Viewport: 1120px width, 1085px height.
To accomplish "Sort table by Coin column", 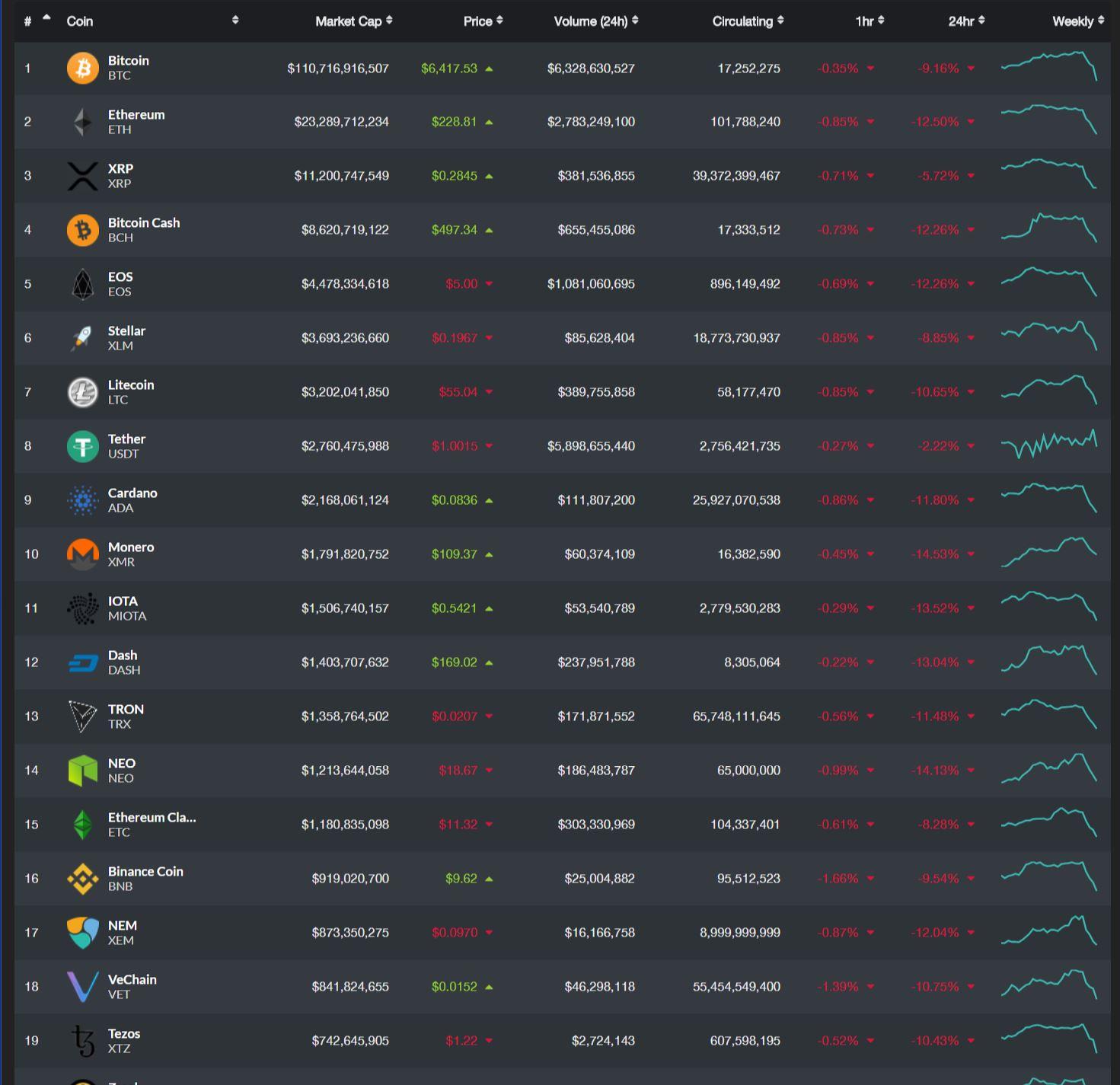I will coord(152,21).
